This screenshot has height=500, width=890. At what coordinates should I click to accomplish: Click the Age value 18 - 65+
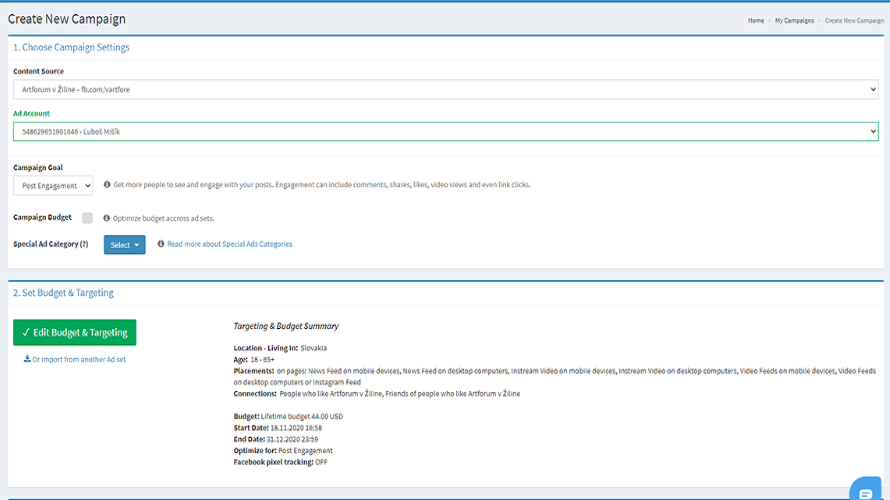pyautogui.click(x=262, y=359)
